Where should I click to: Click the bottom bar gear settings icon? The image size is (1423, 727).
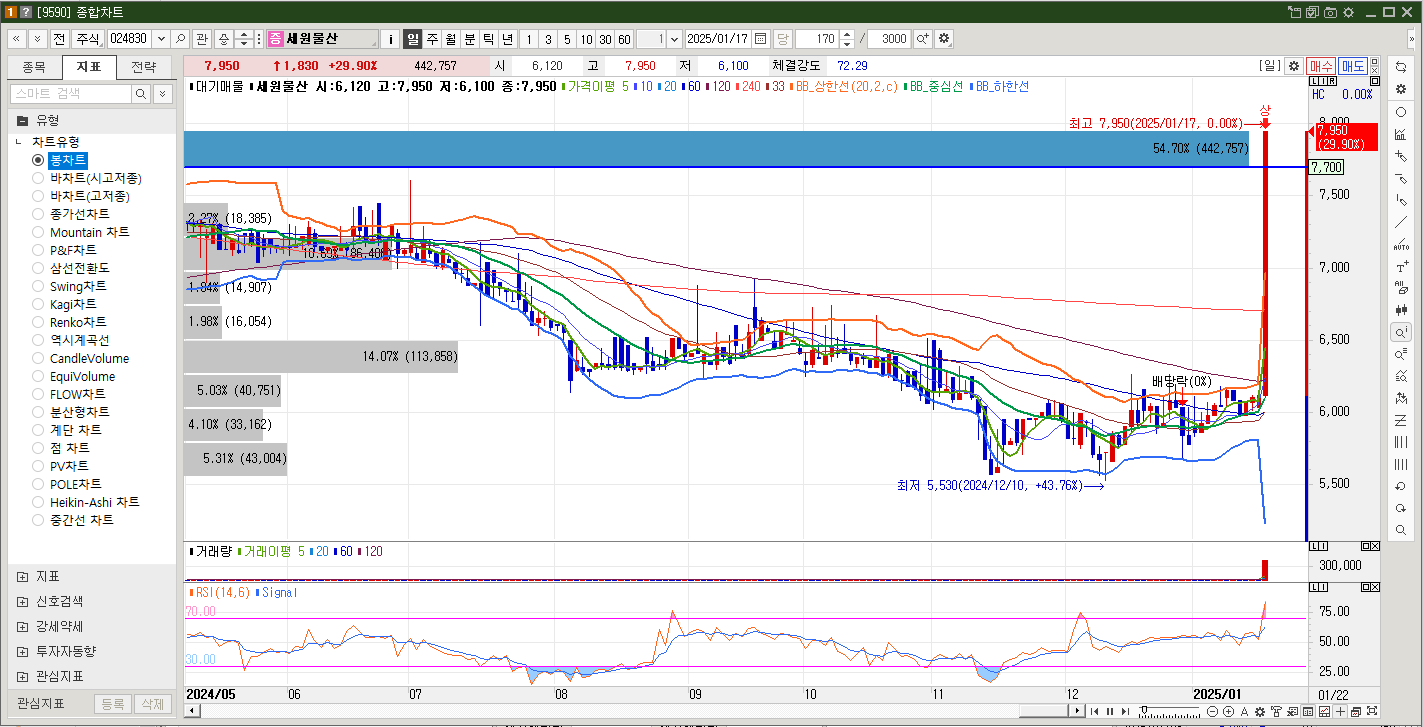(x=1261, y=712)
